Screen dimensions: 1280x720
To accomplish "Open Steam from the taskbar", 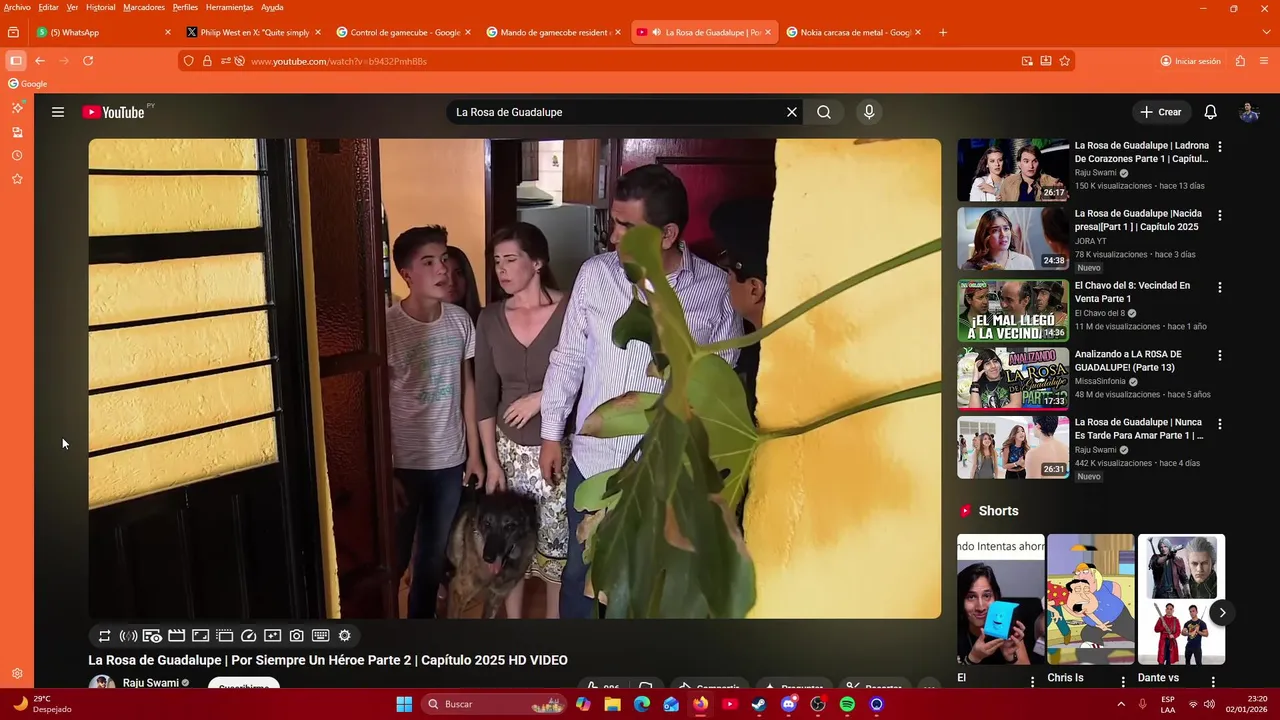I will [759, 704].
